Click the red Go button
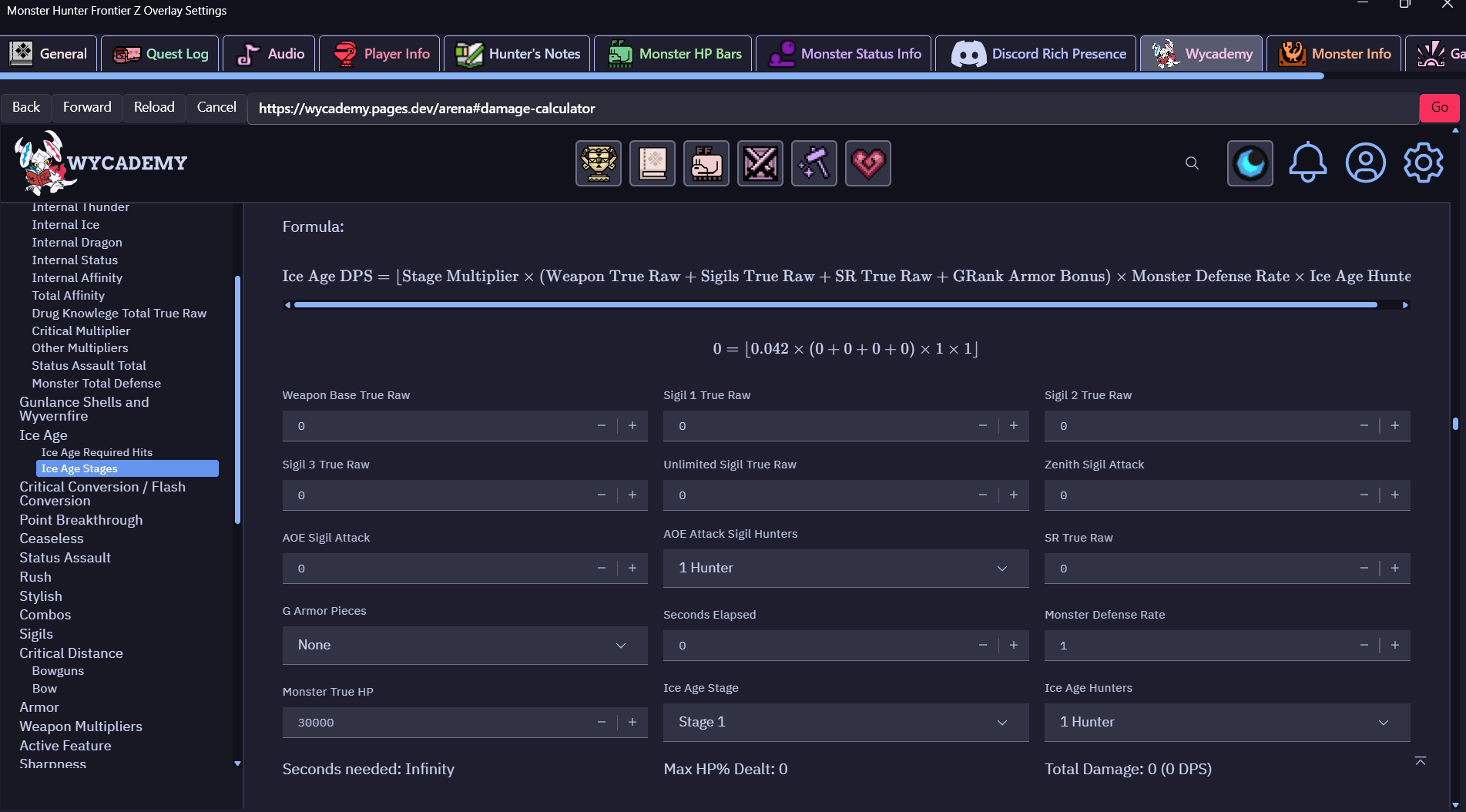The height and width of the screenshot is (812, 1466). point(1440,108)
